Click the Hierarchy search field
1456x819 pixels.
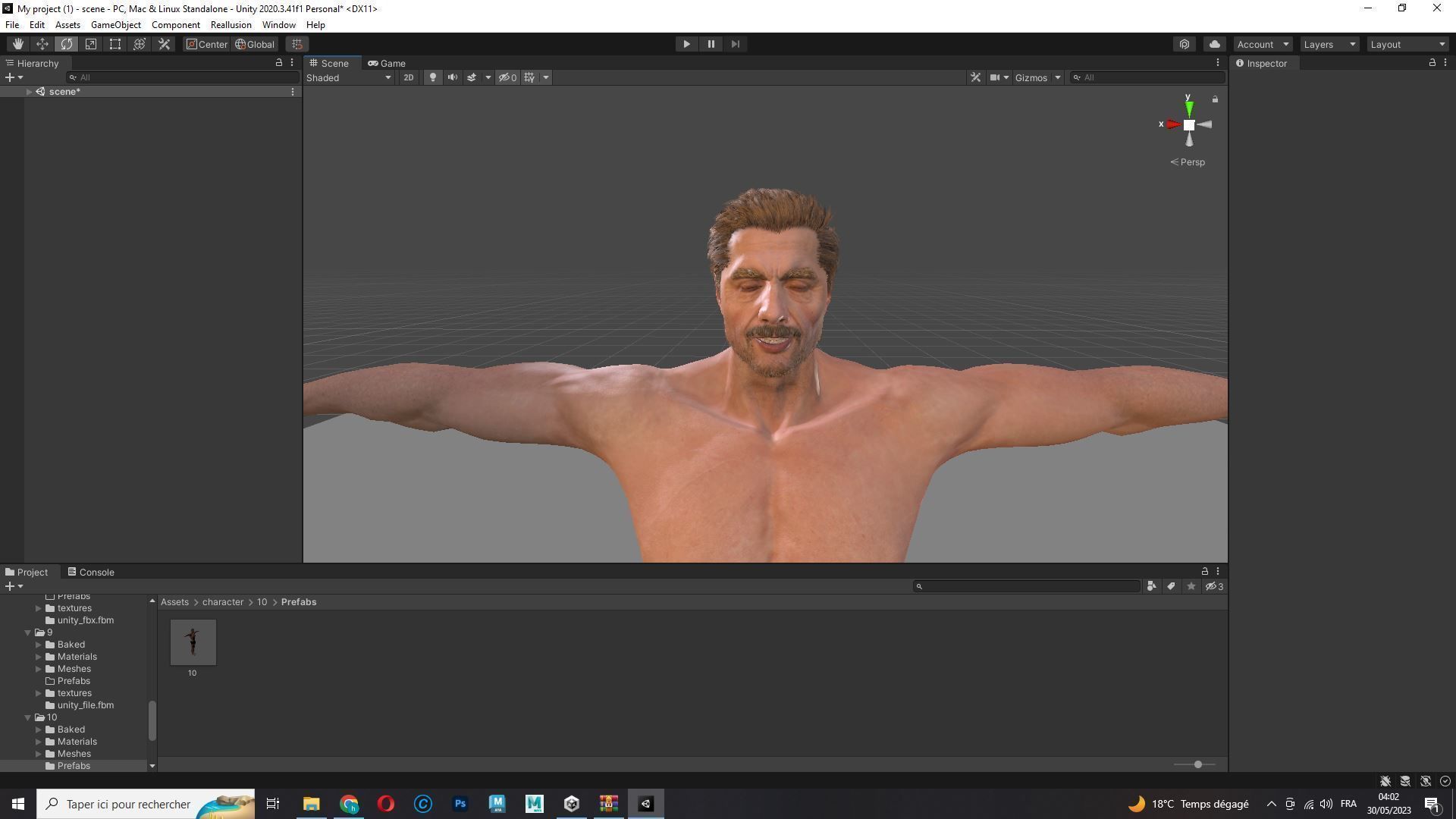pyautogui.click(x=183, y=77)
